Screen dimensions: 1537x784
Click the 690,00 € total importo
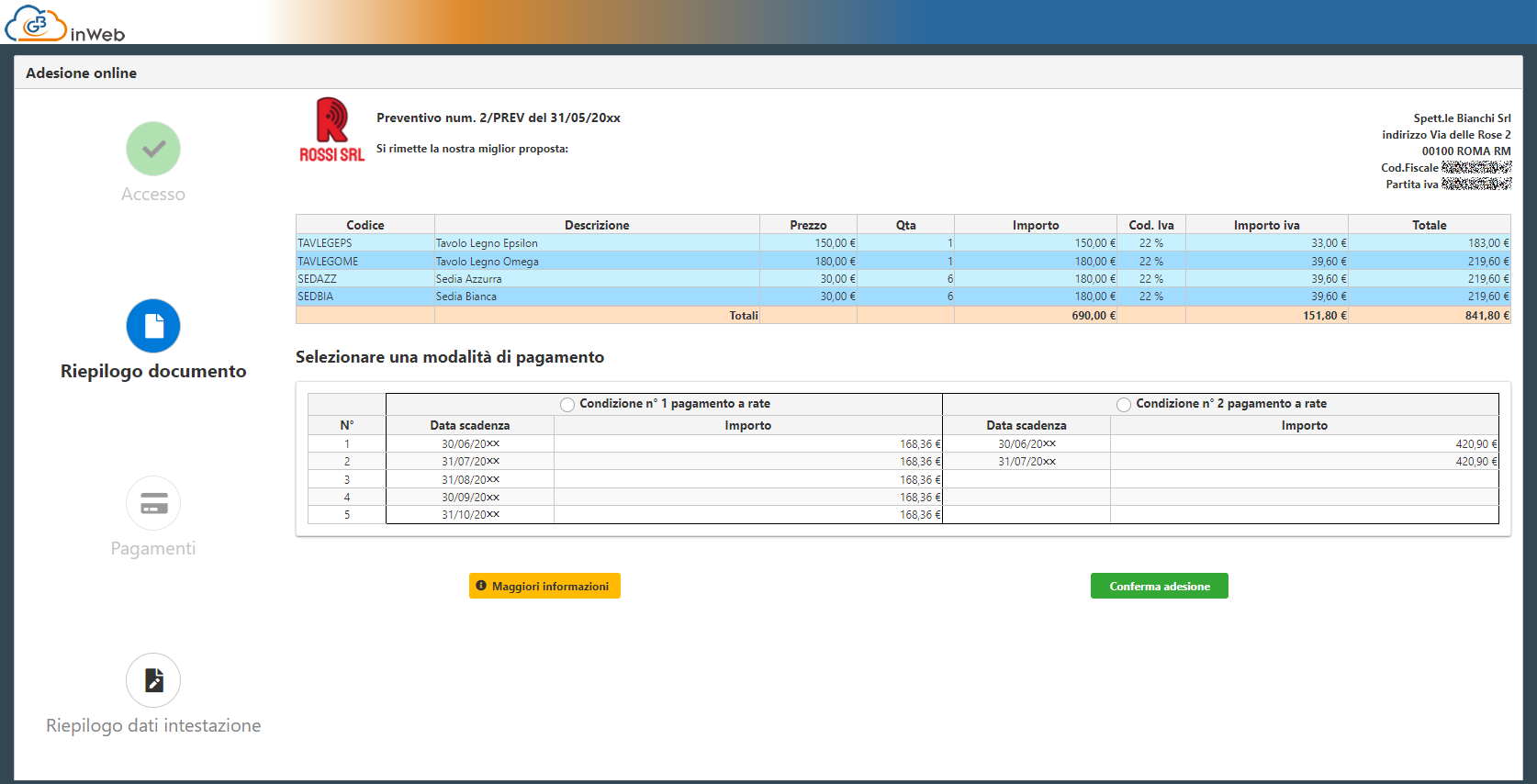(x=1094, y=316)
